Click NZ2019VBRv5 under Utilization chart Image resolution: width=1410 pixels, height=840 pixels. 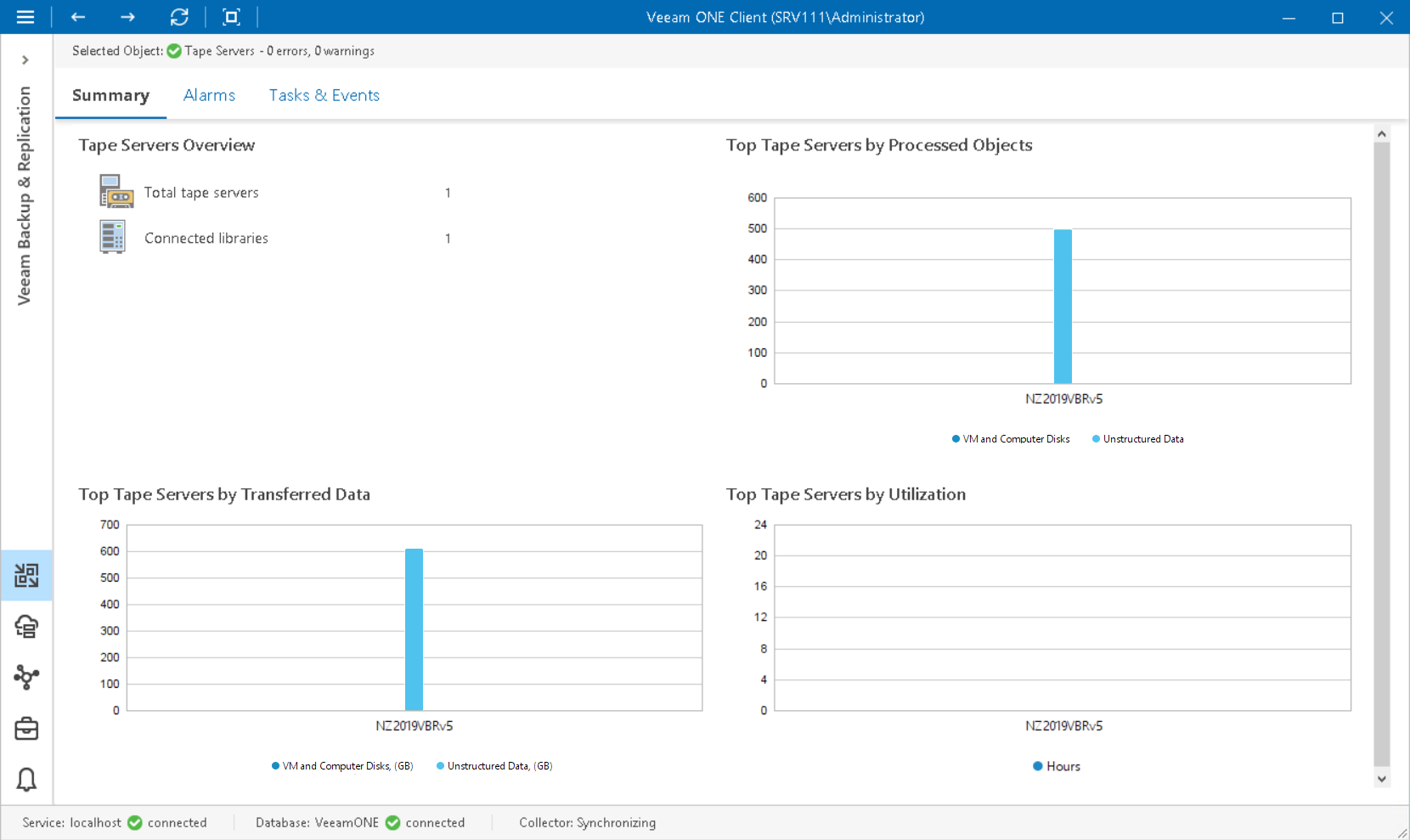pyautogui.click(x=1063, y=726)
